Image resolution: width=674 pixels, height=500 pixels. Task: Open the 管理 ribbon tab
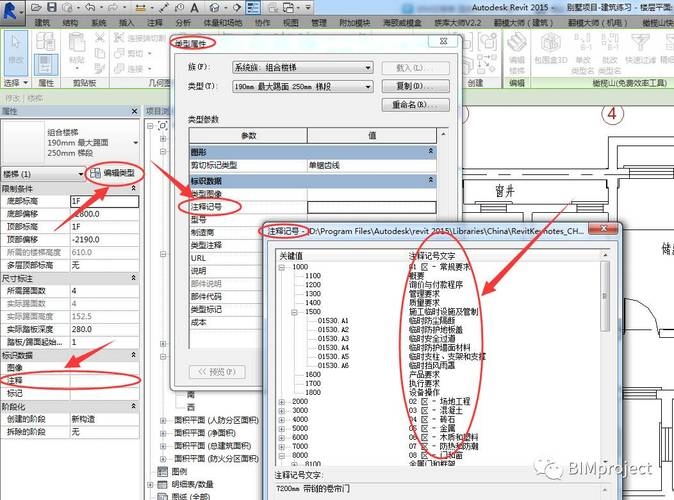pyautogui.click(x=319, y=22)
